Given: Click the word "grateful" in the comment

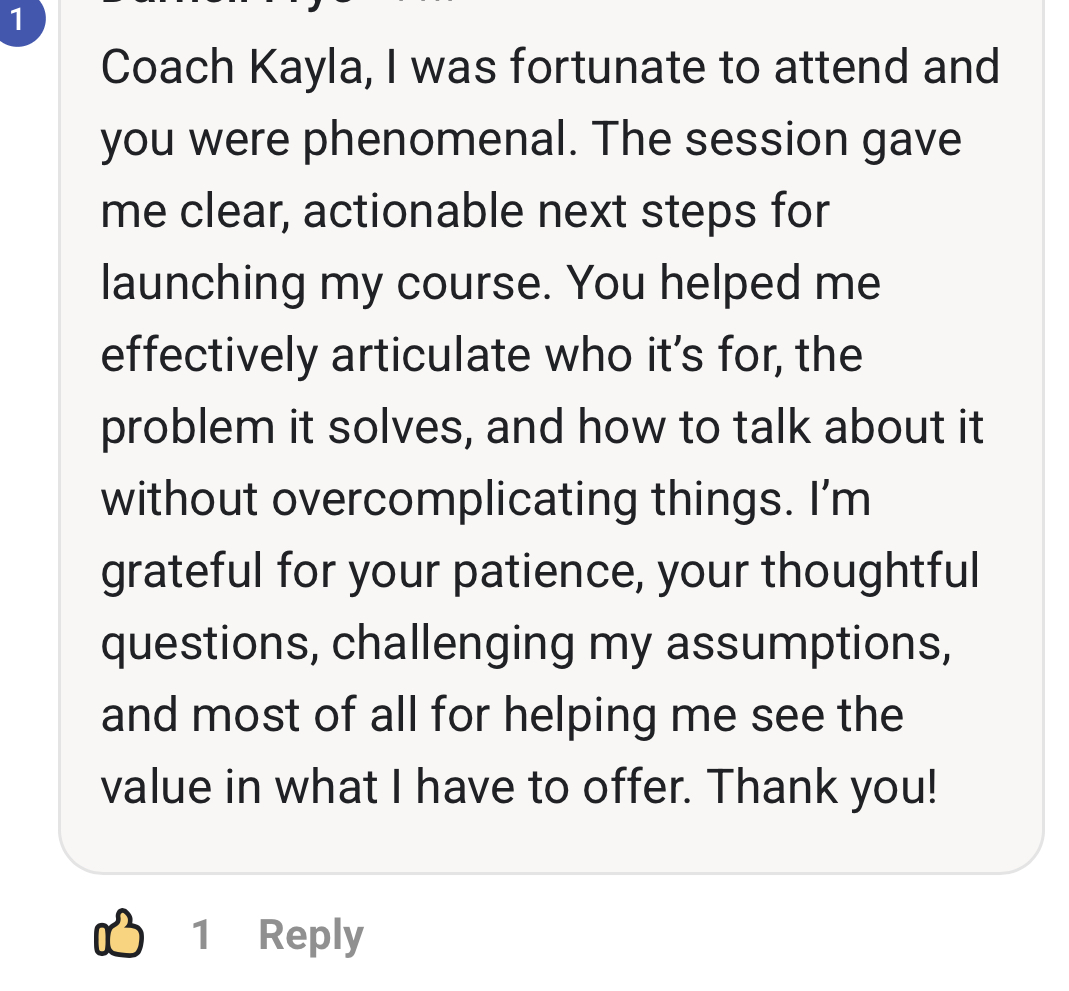Looking at the screenshot, I should [x=182, y=572].
